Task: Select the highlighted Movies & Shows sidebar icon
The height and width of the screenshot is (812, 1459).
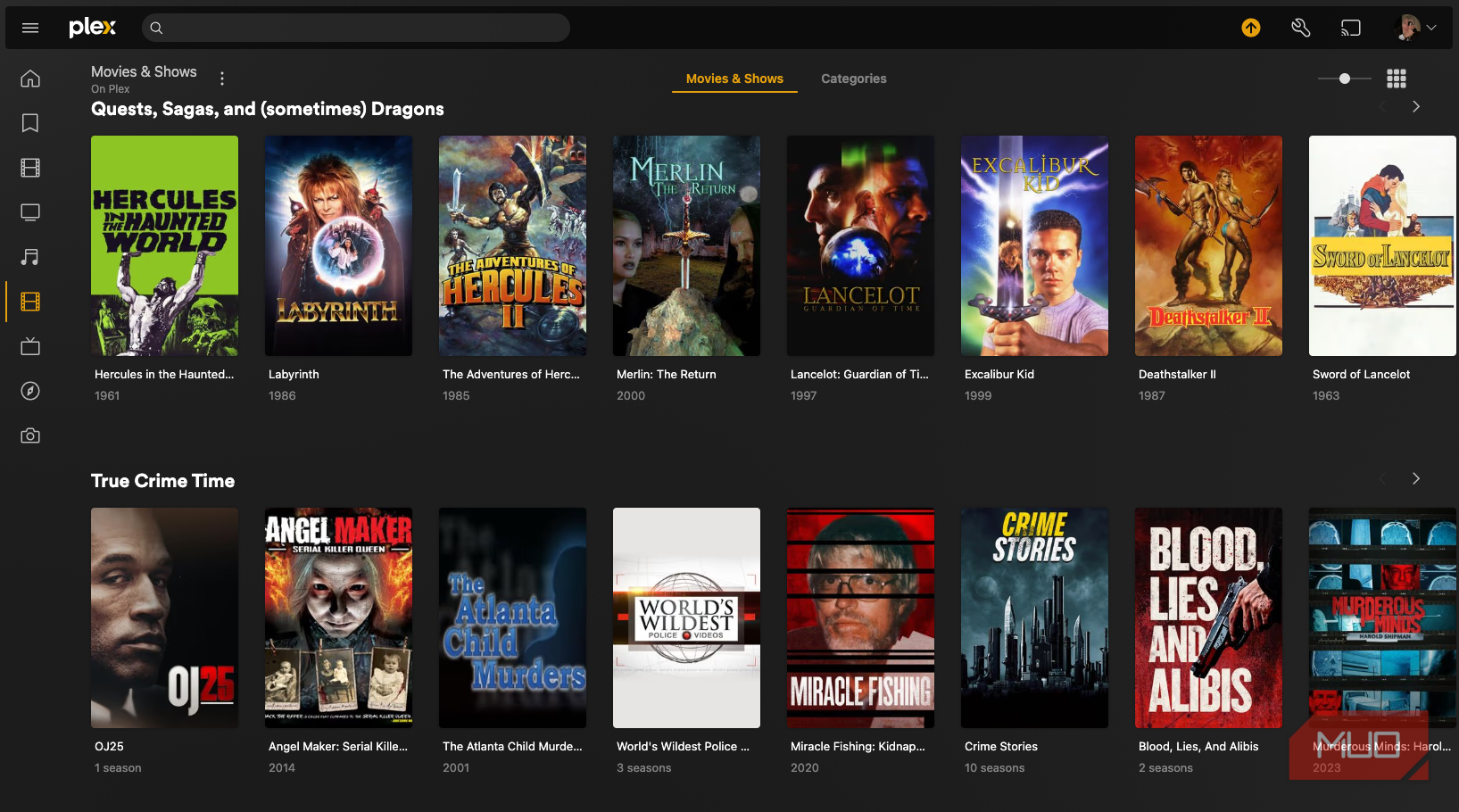Action: (30, 302)
